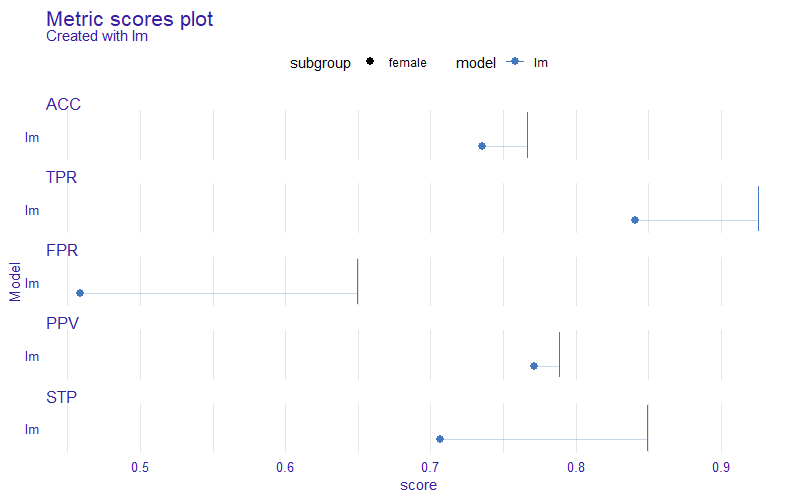Click the 'Model' y-axis label
This screenshot has height=500, width=800.
pos(15,282)
